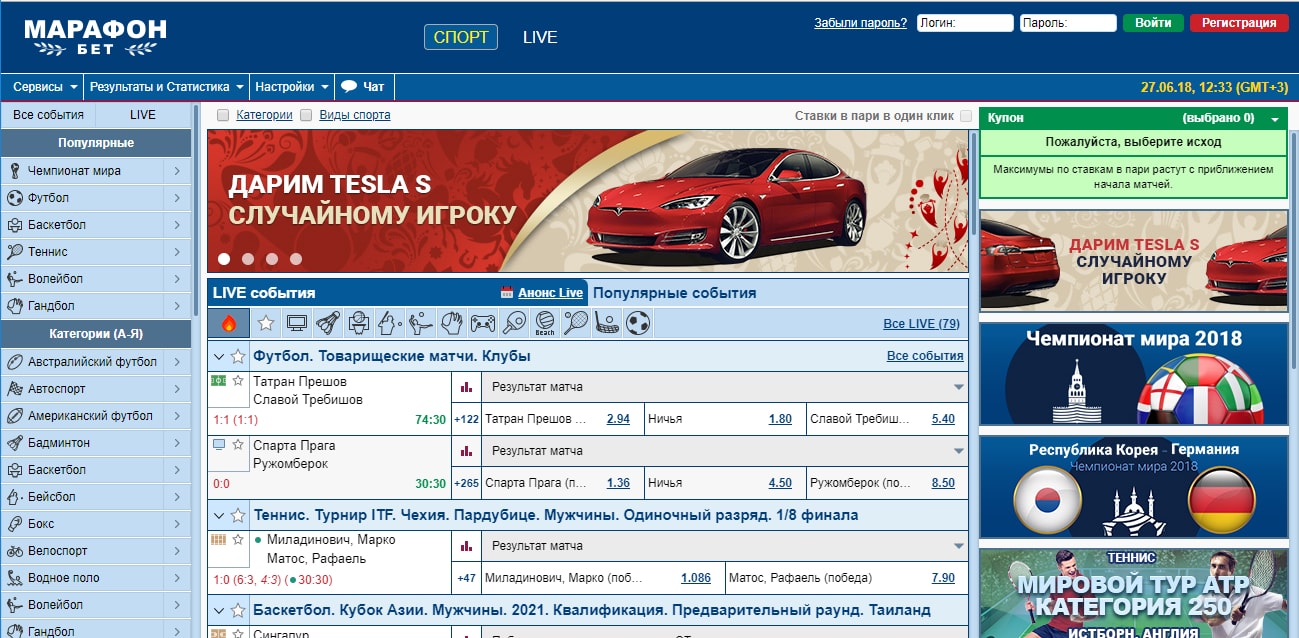The image size is (1299, 638).
Task: Toggle one-click betting checkbox
Action: pyautogui.click(x=965, y=116)
